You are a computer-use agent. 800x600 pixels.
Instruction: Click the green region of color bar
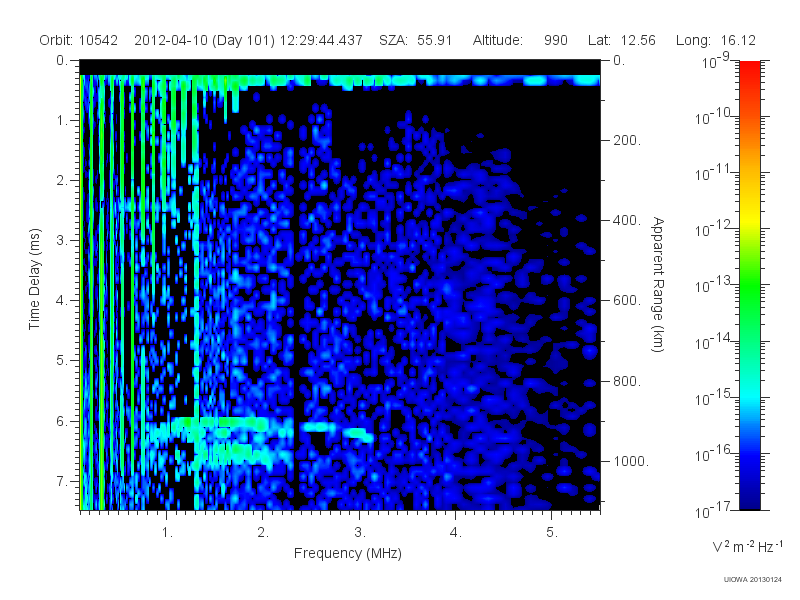coord(749,301)
